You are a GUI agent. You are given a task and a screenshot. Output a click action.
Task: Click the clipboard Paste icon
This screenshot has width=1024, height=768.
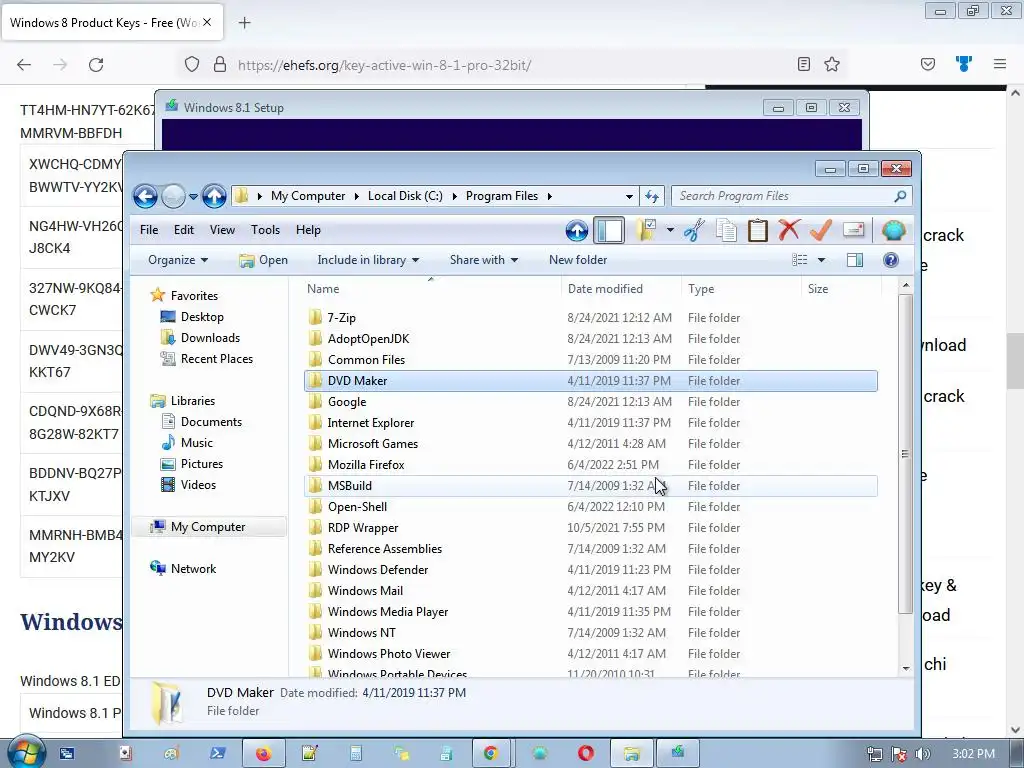pyautogui.click(x=758, y=230)
